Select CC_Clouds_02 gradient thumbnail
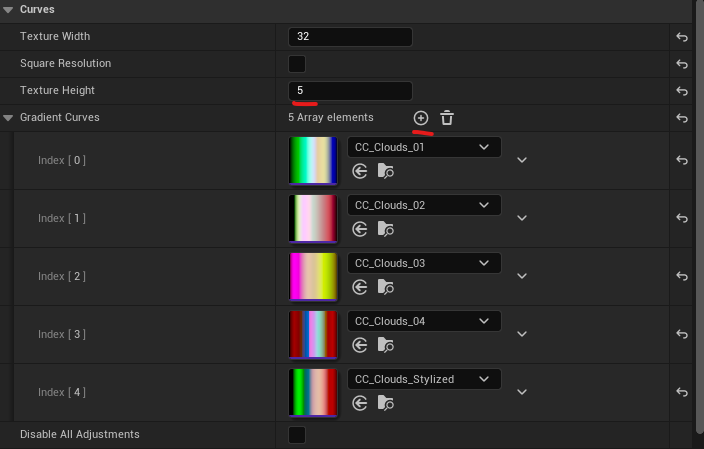The image size is (704, 449). [x=313, y=218]
